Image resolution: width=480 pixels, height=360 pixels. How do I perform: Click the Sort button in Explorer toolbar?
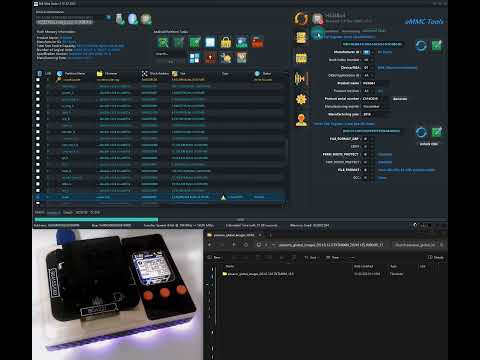pos(310,257)
